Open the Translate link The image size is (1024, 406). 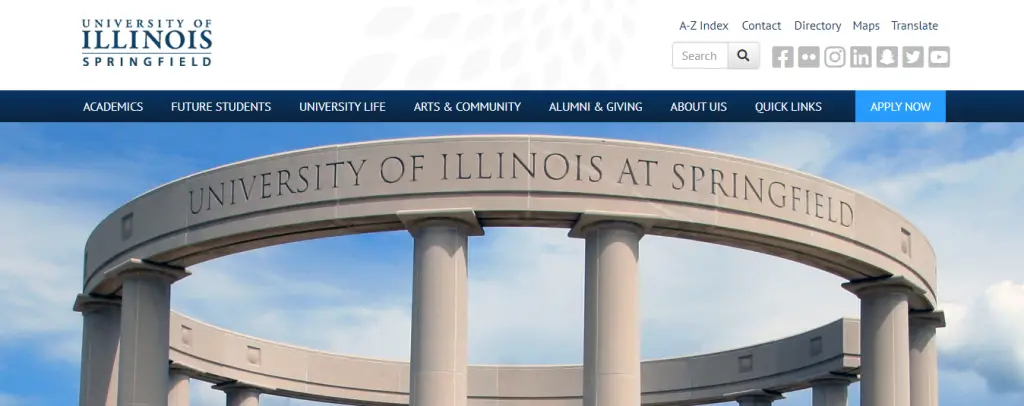pos(914,25)
